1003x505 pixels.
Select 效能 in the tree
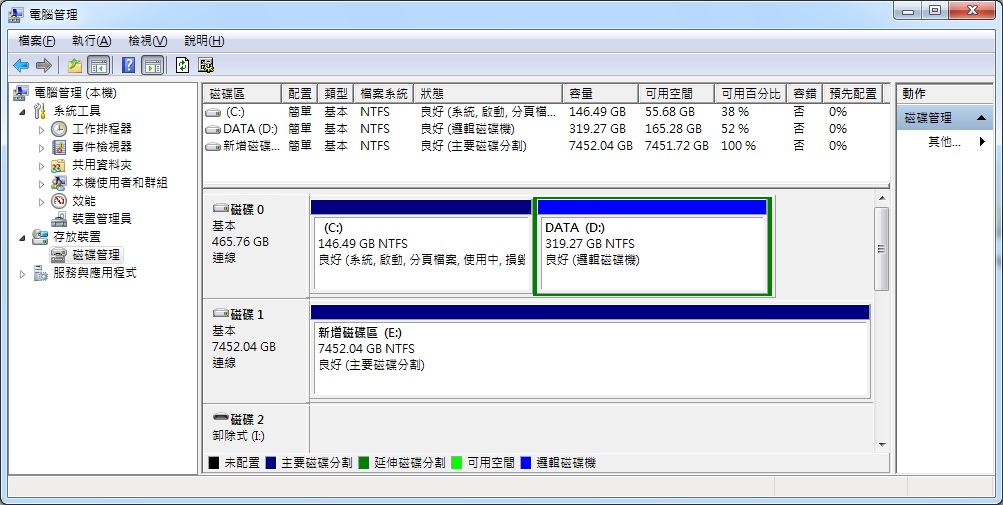point(84,201)
